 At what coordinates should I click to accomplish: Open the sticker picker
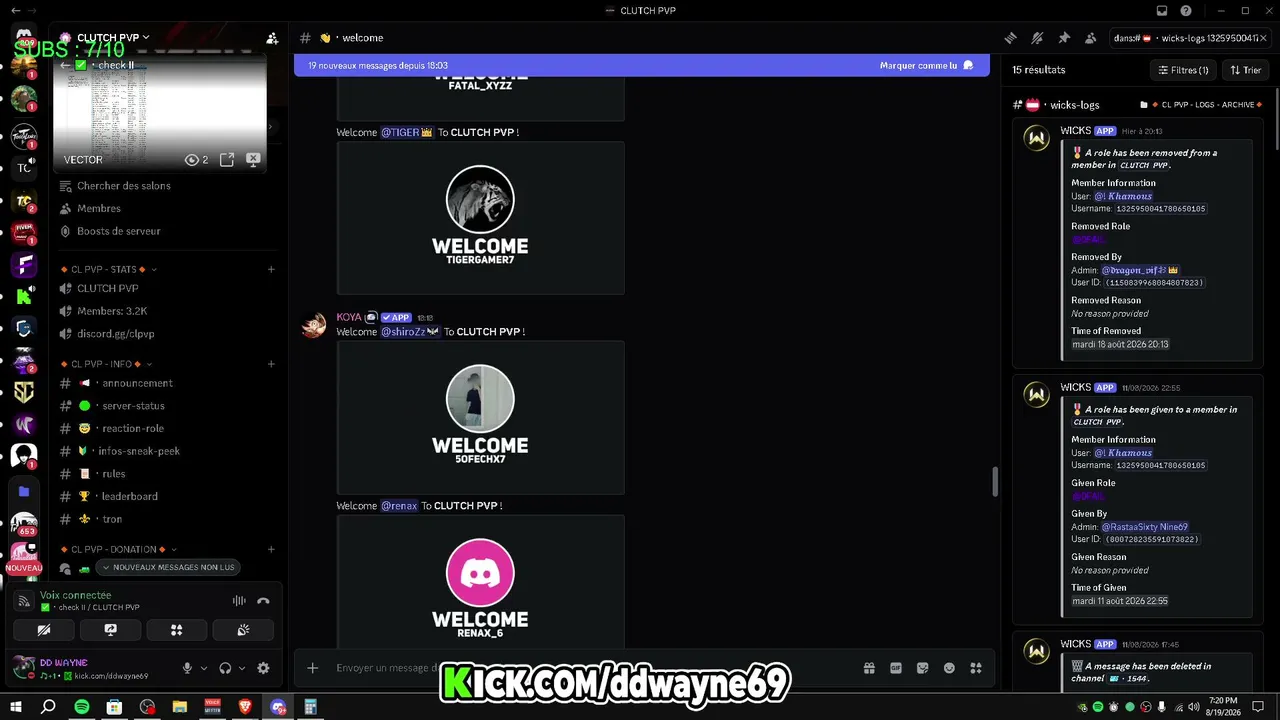coord(922,668)
